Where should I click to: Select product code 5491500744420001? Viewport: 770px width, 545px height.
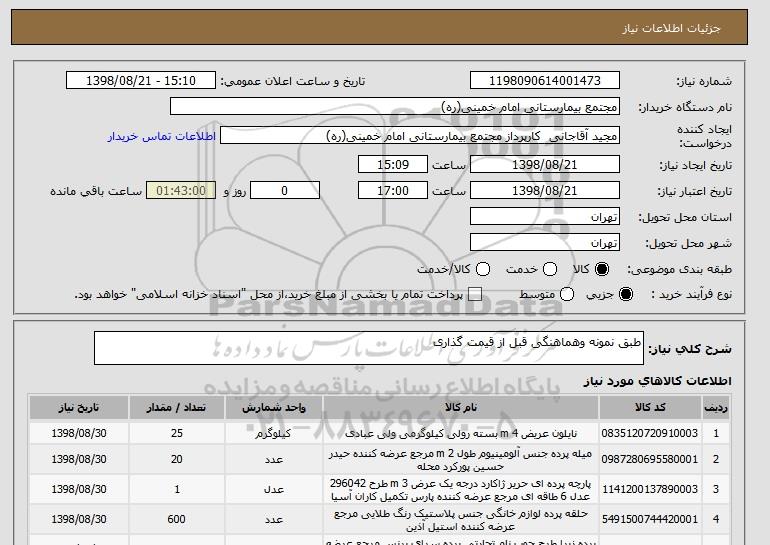[x=650, y=519]
